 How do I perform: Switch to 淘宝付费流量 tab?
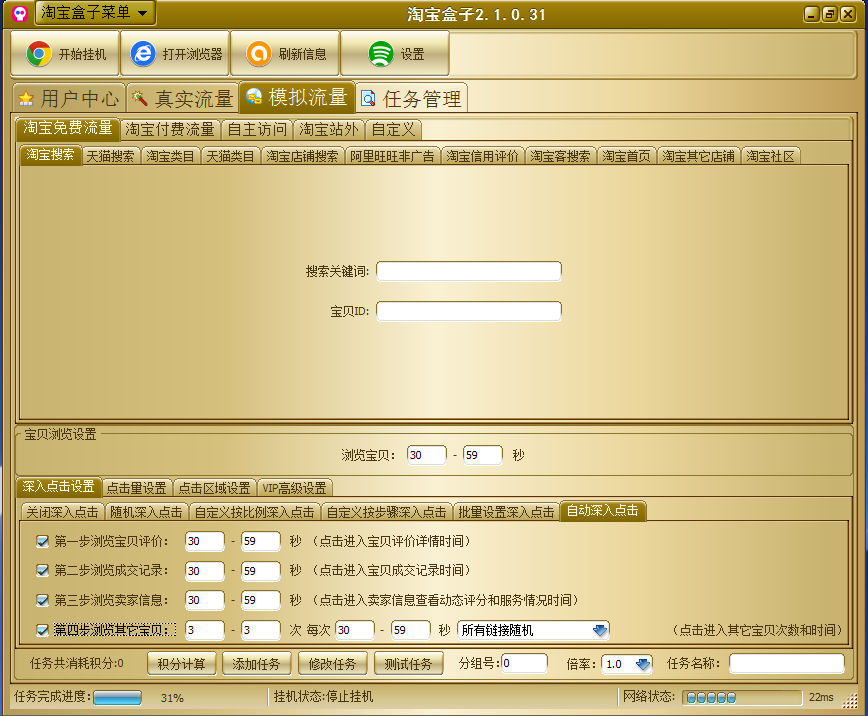click(x=170, y=129)
